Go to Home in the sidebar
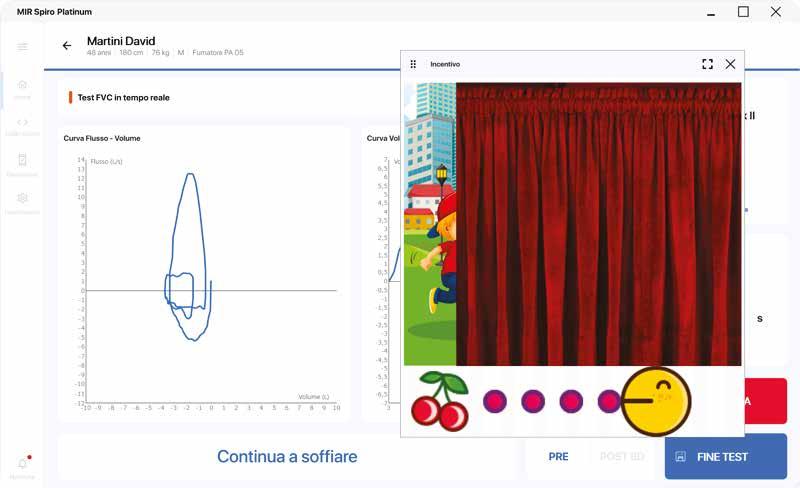Viewport: 800px width, 488px height. (22, 87)
